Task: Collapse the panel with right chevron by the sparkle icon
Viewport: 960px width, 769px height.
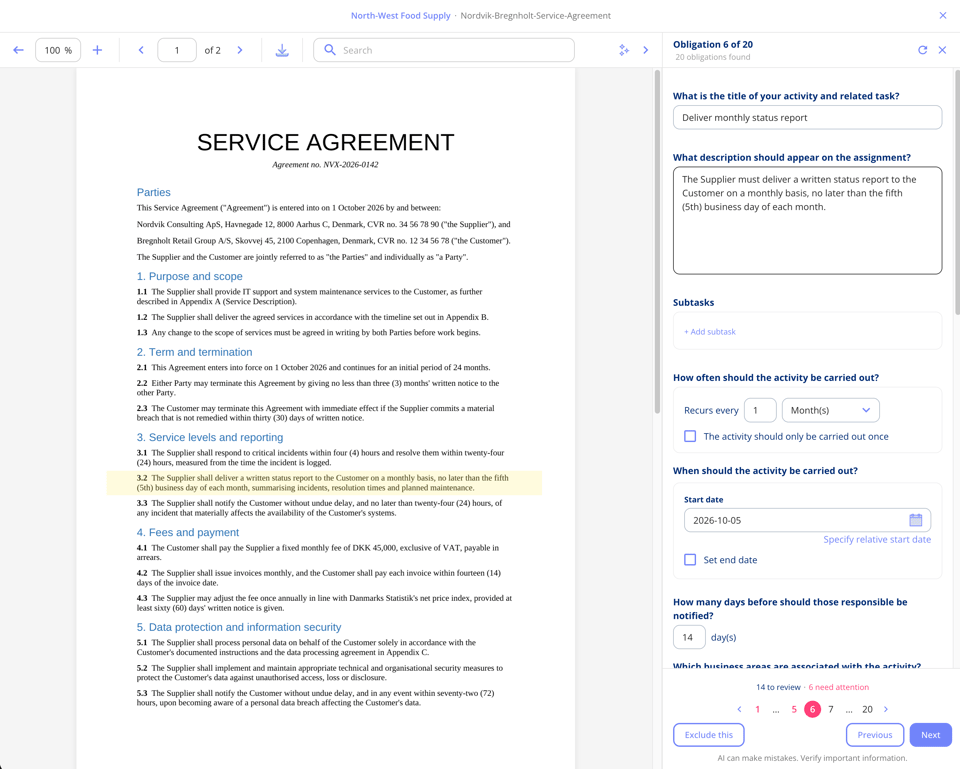Action: [x=645, y=50]
